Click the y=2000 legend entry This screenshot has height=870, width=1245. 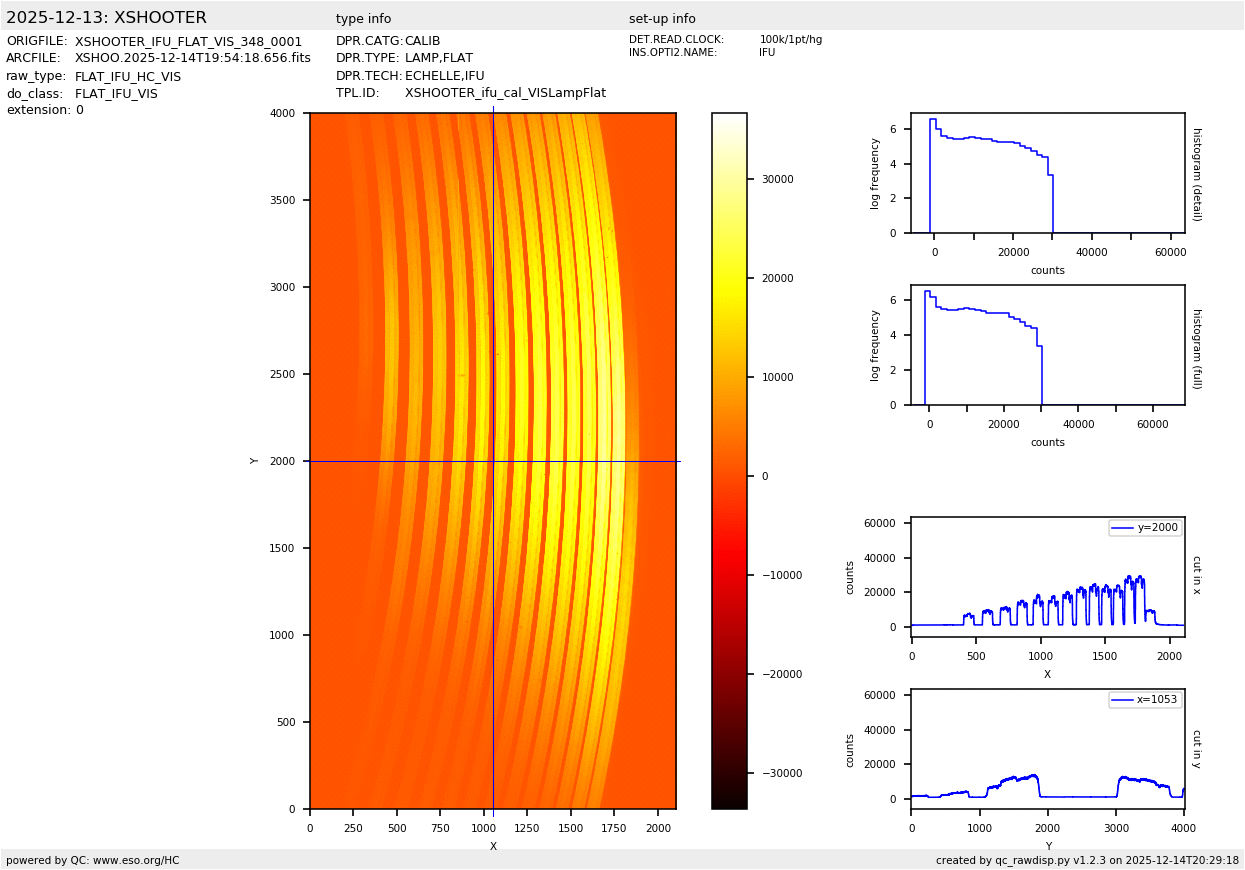click(1145, 527)
